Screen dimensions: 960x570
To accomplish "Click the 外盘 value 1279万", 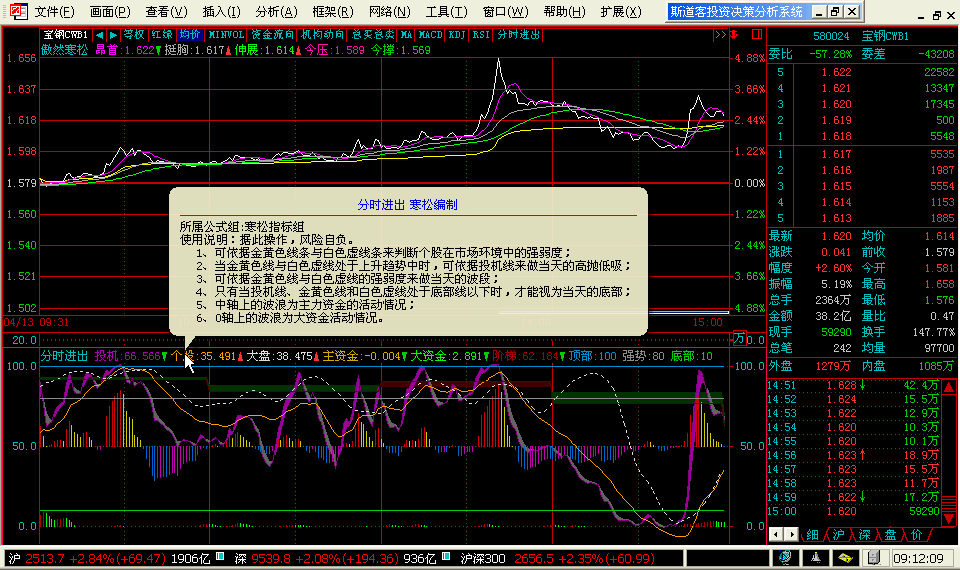I will (833, 366).
